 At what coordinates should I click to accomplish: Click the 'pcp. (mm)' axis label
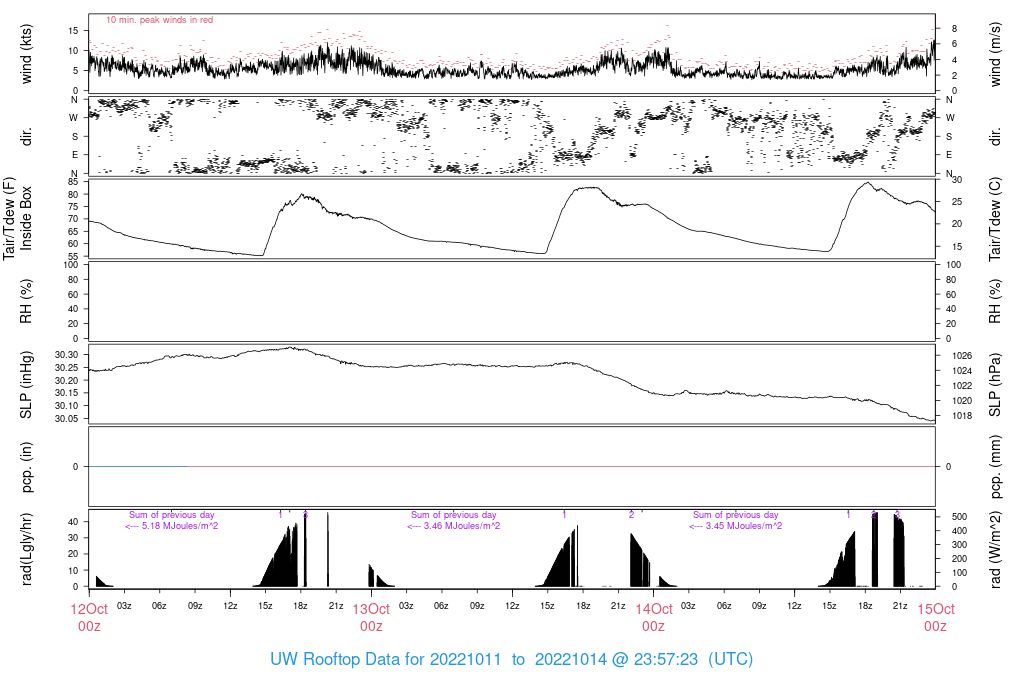pos(995,466)
